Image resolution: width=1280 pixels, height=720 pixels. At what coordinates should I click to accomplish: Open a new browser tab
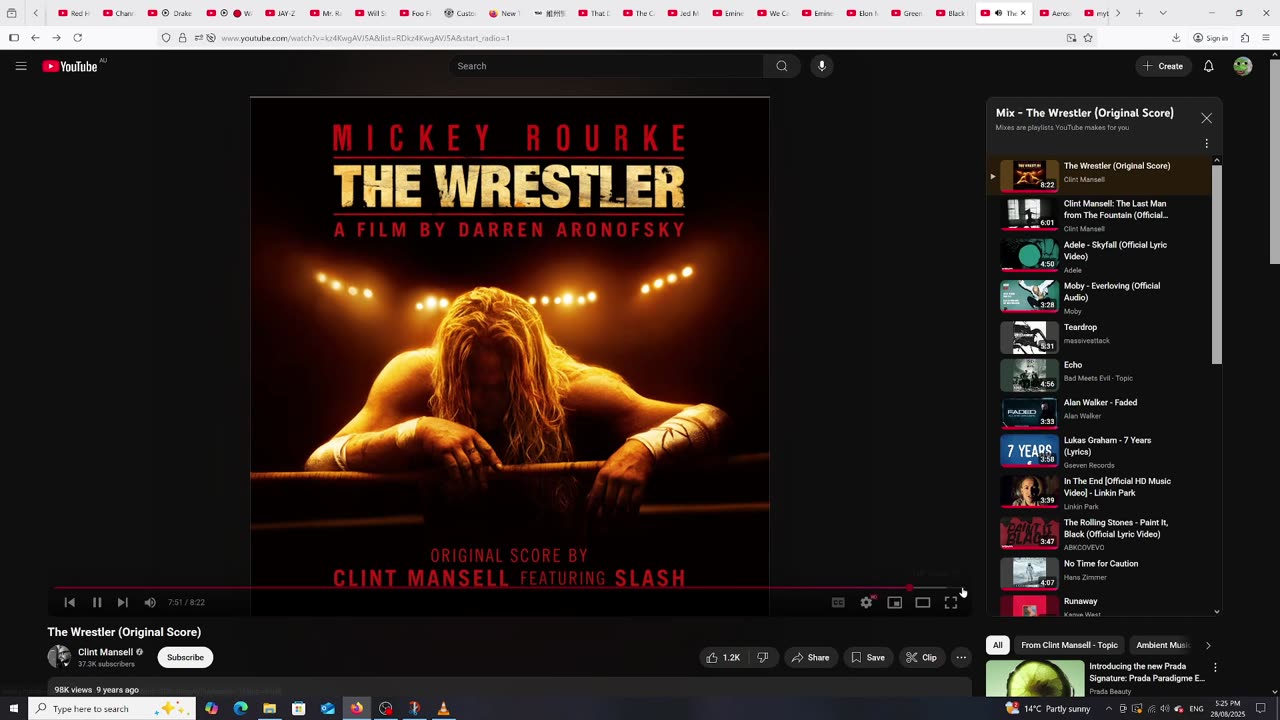[1138, 13]
